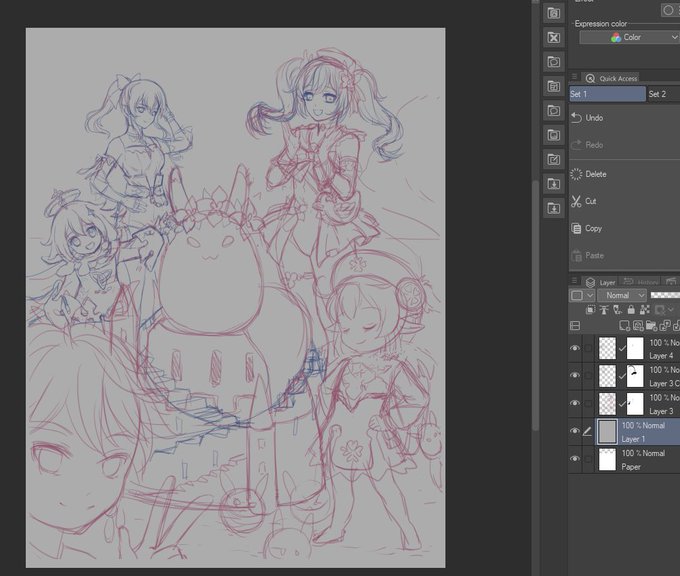Click Lock Transparent Pixels icon
The height and width of the screenshot is (576, 680).
tap(645, 310)
